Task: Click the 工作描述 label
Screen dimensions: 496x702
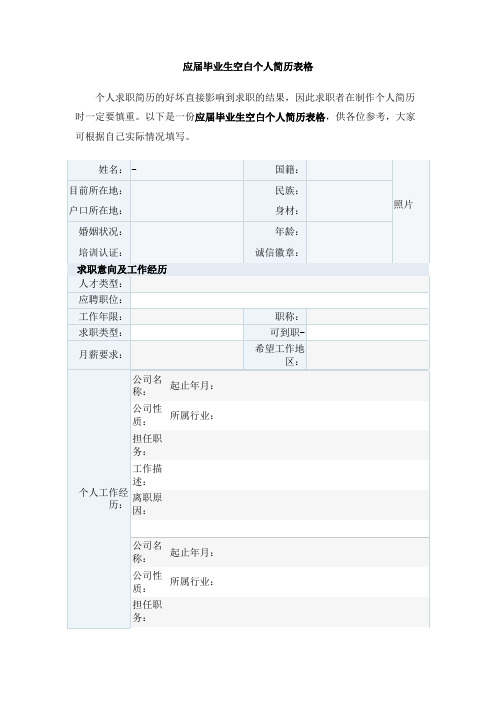Action: (147, 475)
